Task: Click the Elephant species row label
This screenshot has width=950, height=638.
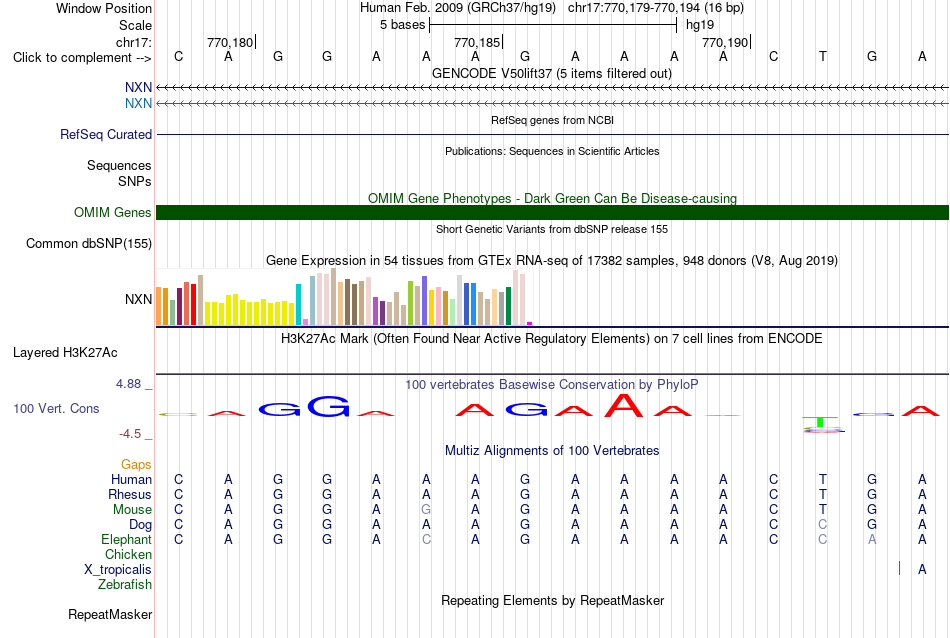Action: tap(127, 539)
